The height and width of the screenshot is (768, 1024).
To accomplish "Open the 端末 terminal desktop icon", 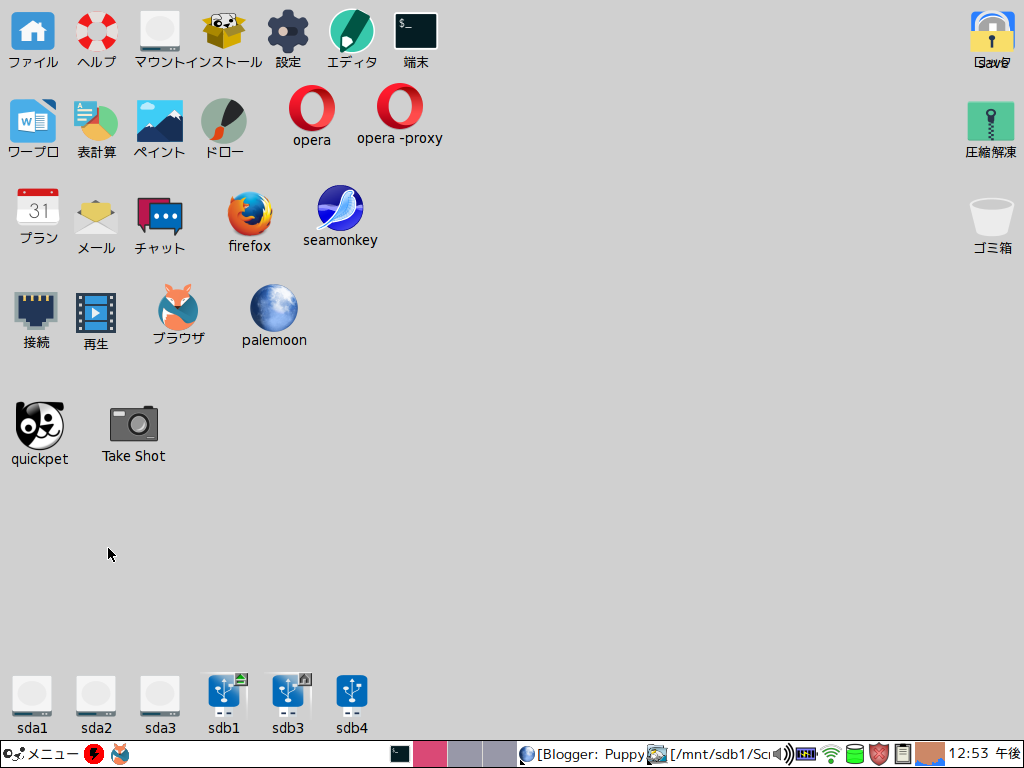I will 416,31.
